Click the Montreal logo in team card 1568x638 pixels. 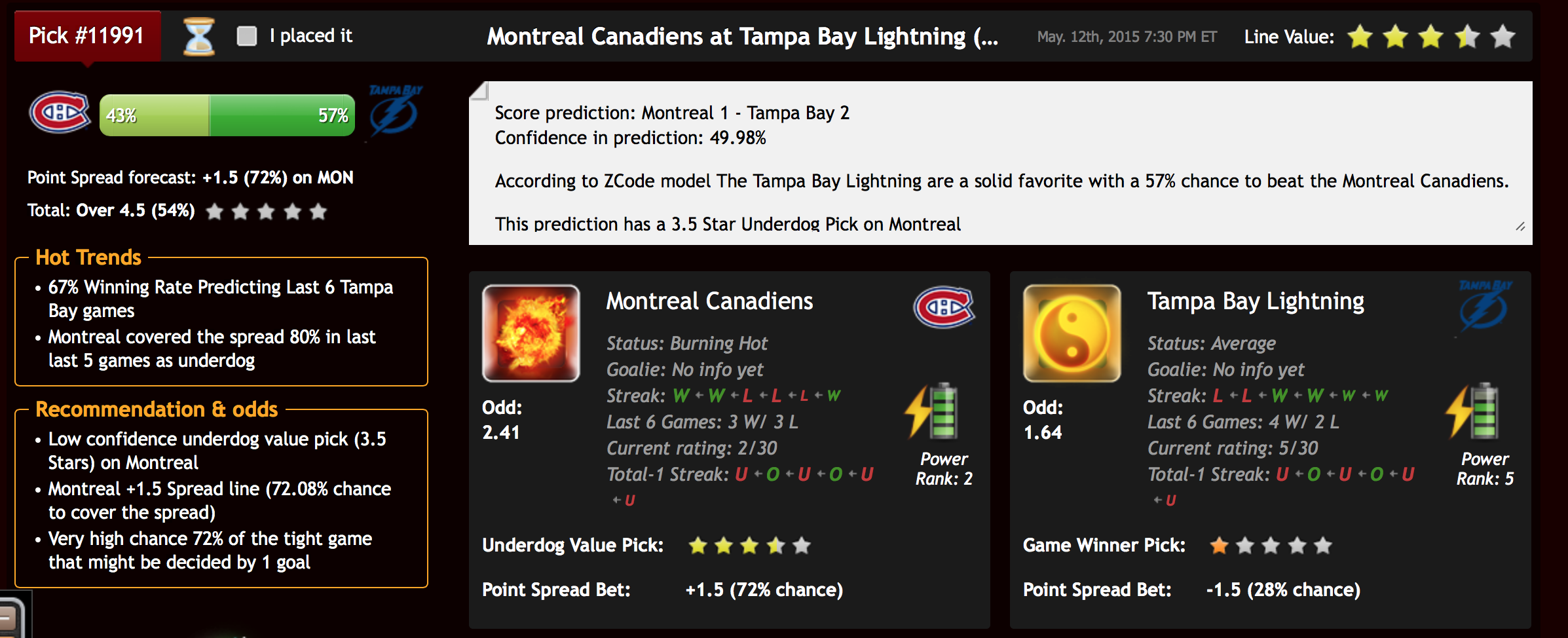944,307
